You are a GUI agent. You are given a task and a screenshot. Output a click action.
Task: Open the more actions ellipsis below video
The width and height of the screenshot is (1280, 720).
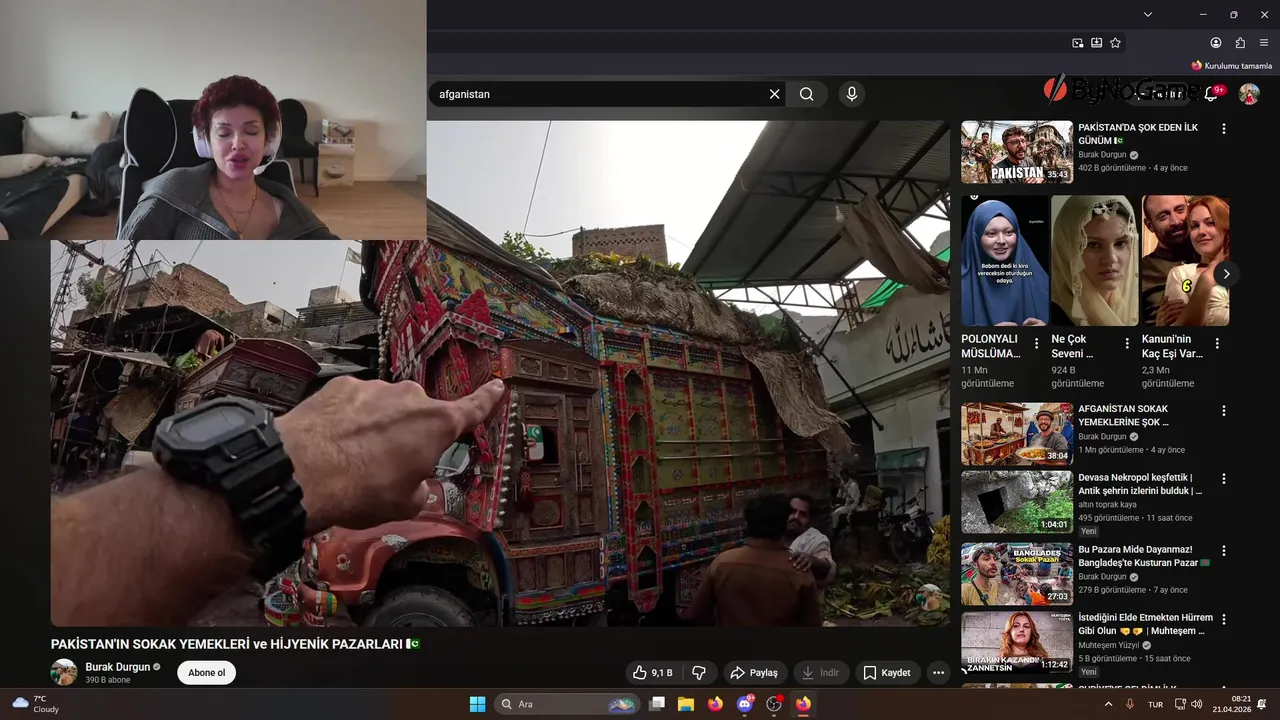(938, 673)
